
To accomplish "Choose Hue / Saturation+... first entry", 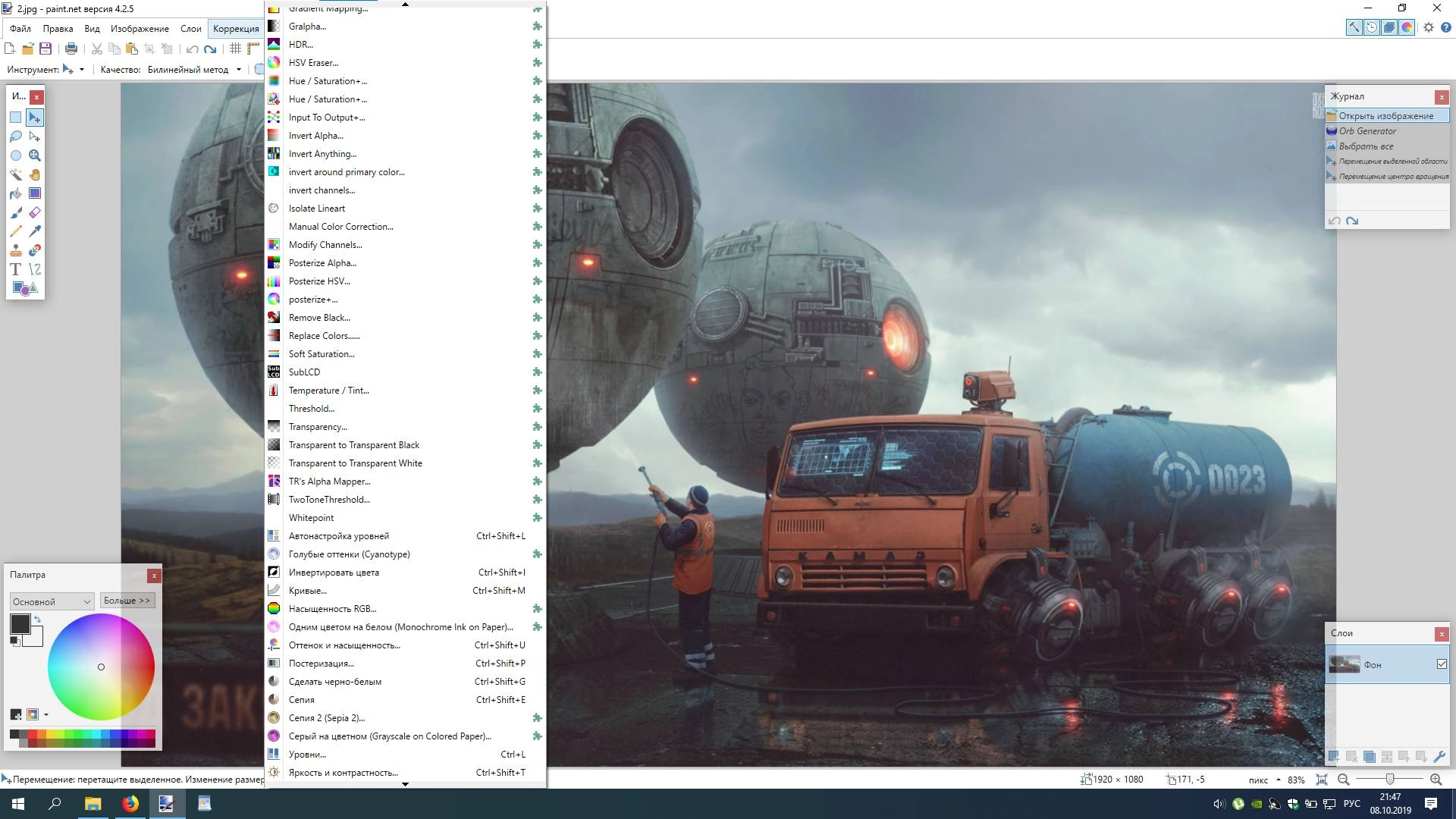I will 405,81.
